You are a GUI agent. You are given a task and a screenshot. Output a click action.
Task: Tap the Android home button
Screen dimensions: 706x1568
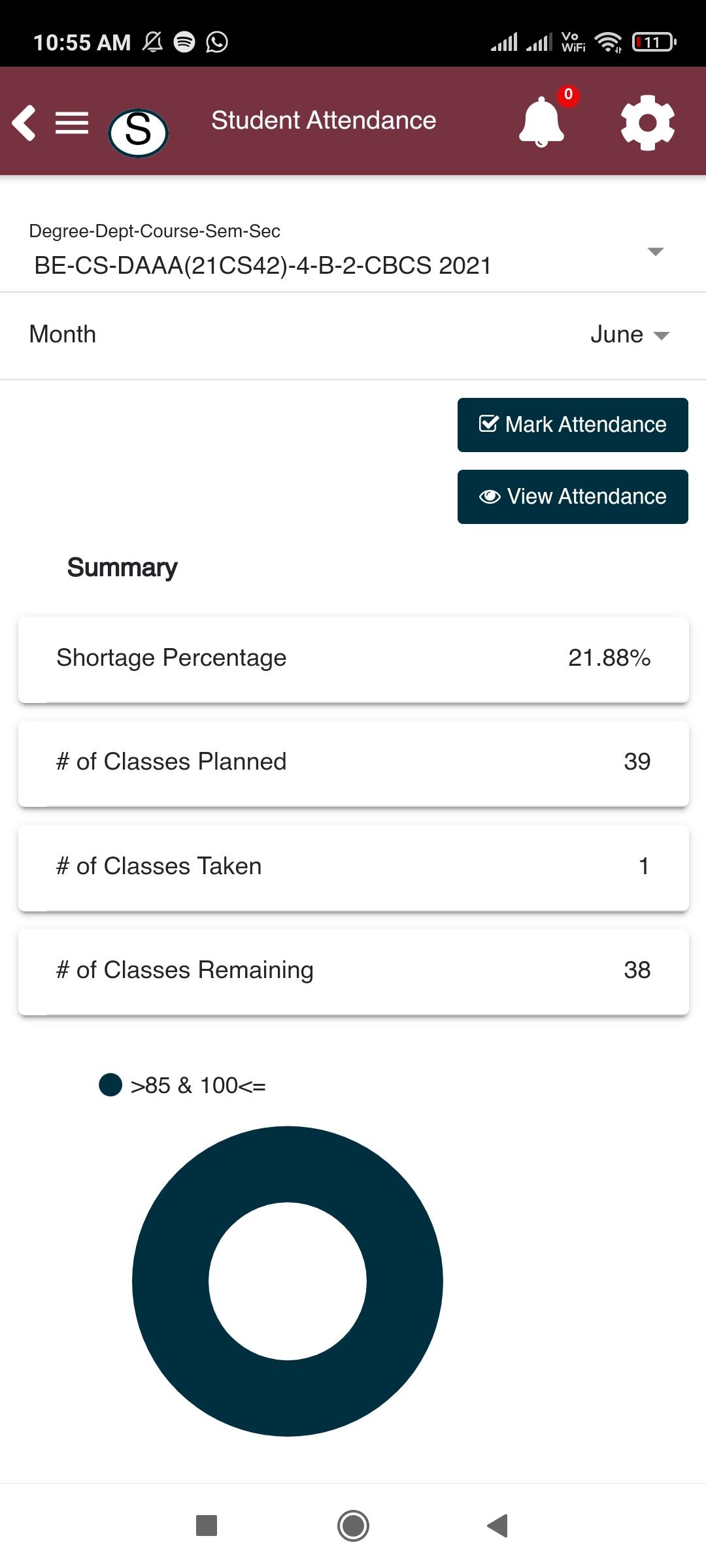tap(353, 1526)
